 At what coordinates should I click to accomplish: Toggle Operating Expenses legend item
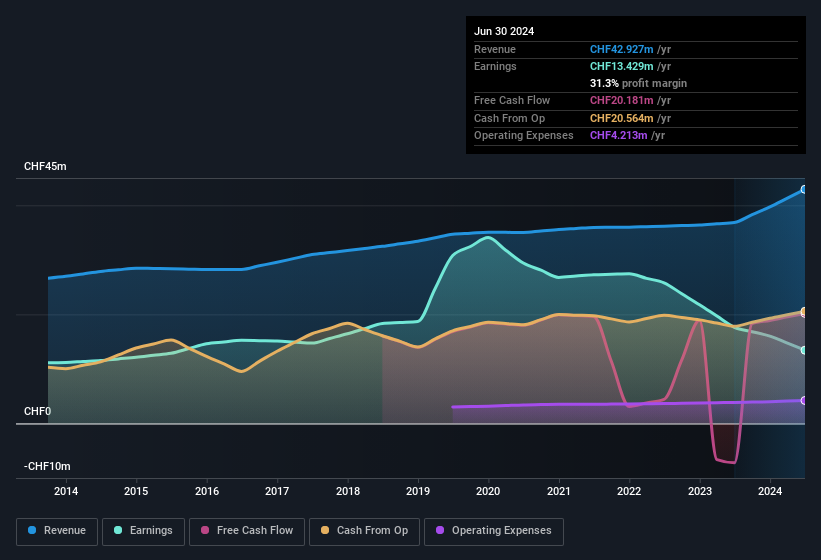[493, 531]
